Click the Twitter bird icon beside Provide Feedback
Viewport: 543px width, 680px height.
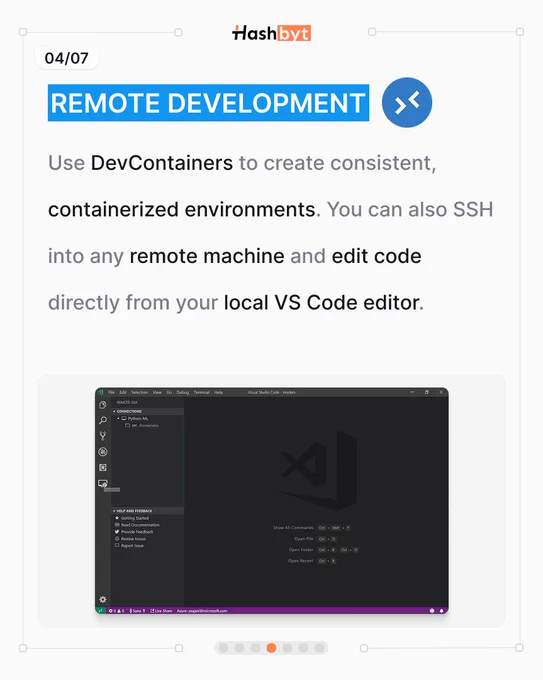117,532
